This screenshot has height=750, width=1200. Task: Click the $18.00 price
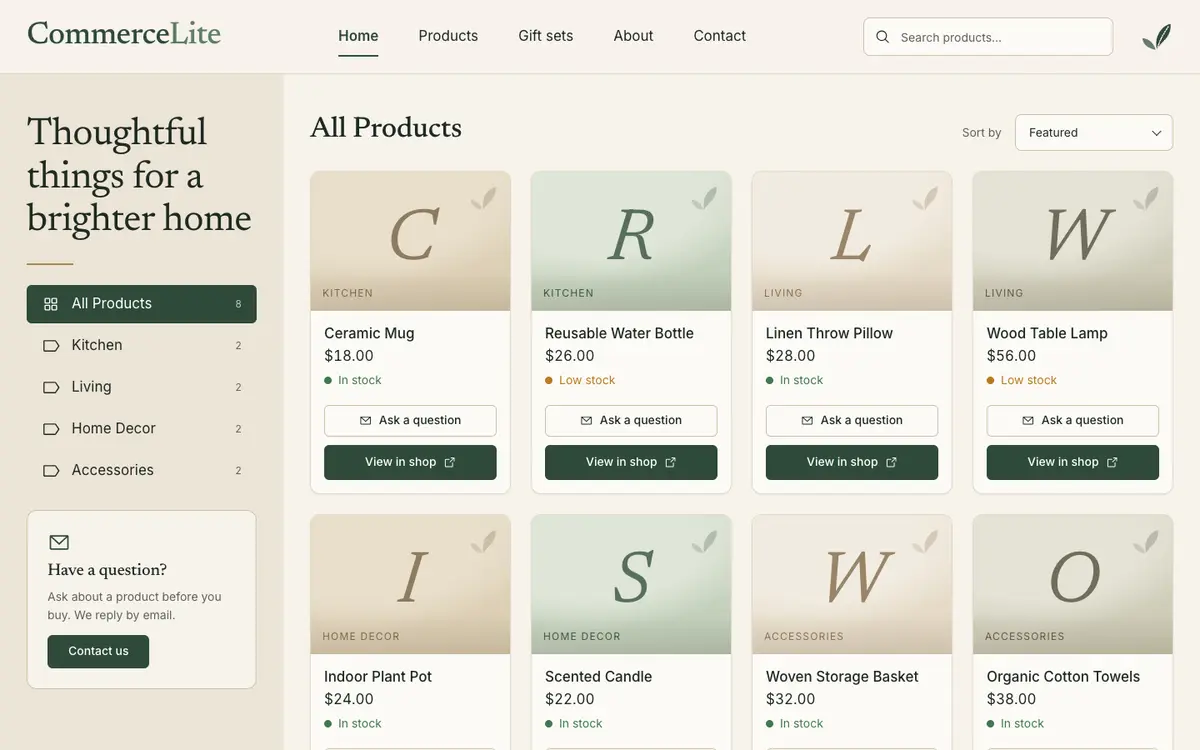[349, 356]
